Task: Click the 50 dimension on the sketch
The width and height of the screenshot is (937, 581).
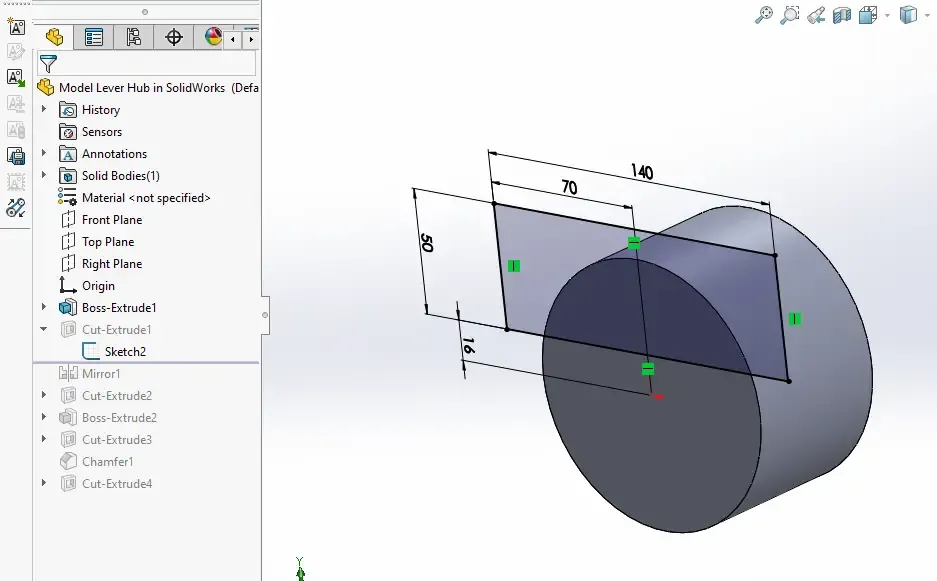Action: tap(426, 243)
